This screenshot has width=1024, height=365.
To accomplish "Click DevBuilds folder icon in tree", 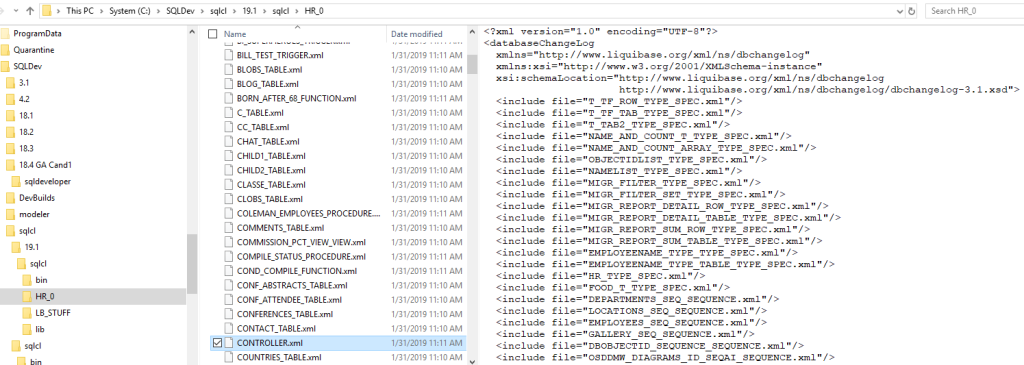I will coord(10,198).
